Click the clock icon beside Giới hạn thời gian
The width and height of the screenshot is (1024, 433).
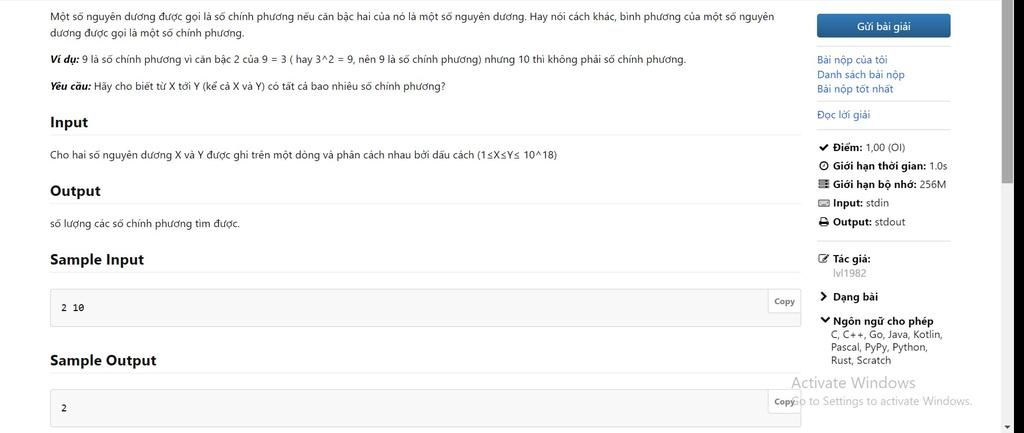[824, 166]
